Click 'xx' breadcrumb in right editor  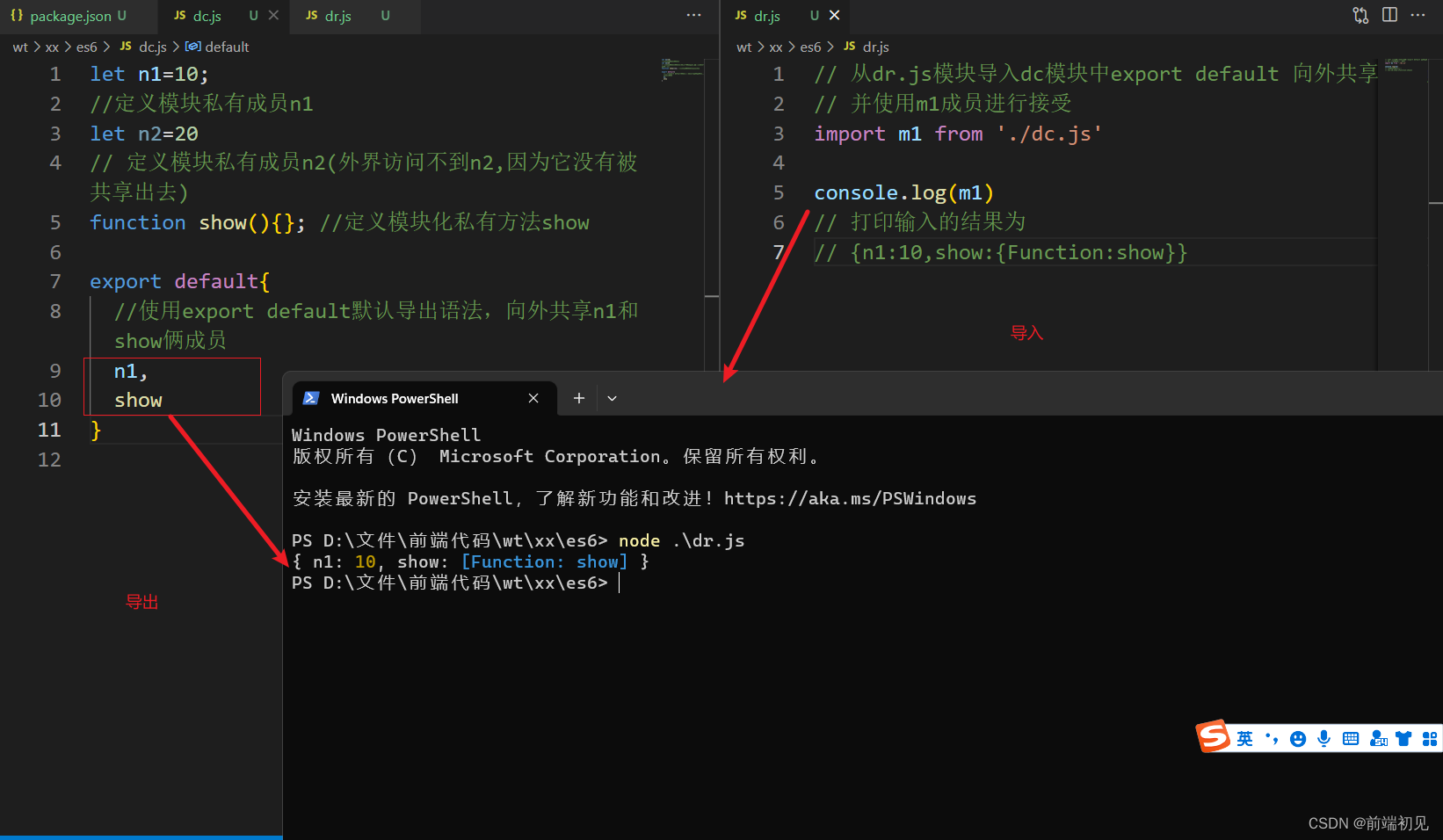click(x=776, y=47)
